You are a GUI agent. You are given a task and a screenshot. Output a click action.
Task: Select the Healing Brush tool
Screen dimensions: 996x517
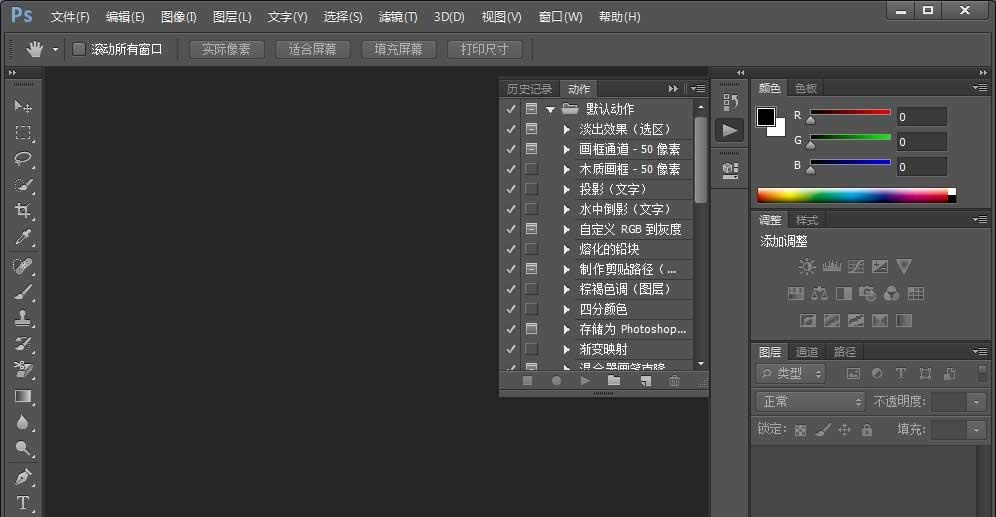pos(23,265)
